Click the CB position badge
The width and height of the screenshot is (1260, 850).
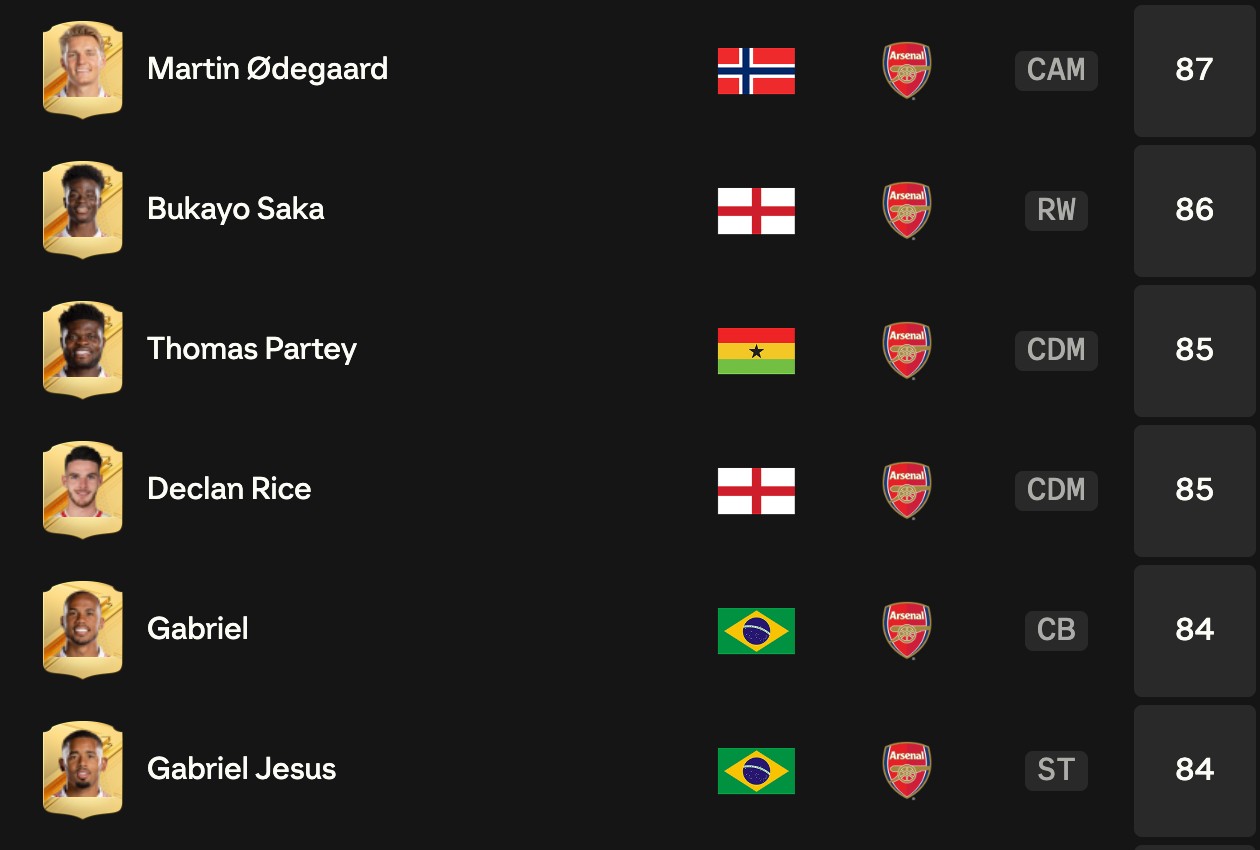[1056, 630]
